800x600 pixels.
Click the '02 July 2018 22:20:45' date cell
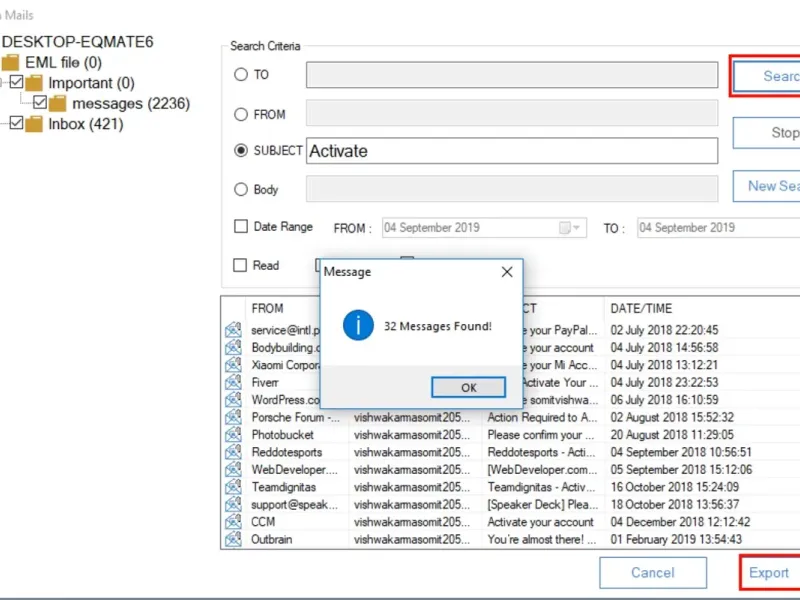(x=664, y=330)
